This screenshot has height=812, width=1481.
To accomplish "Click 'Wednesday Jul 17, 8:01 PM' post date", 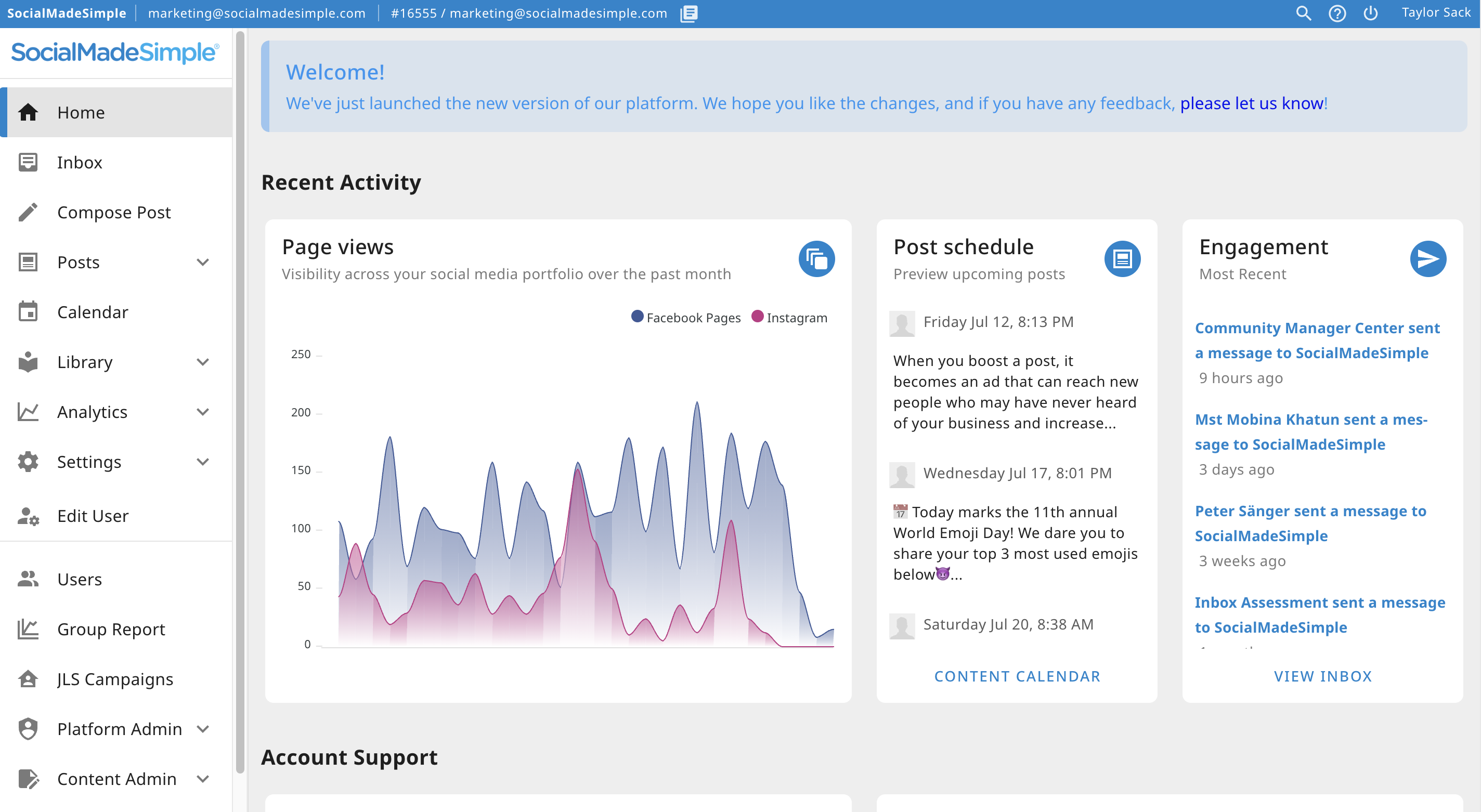I will (1017, 473).
